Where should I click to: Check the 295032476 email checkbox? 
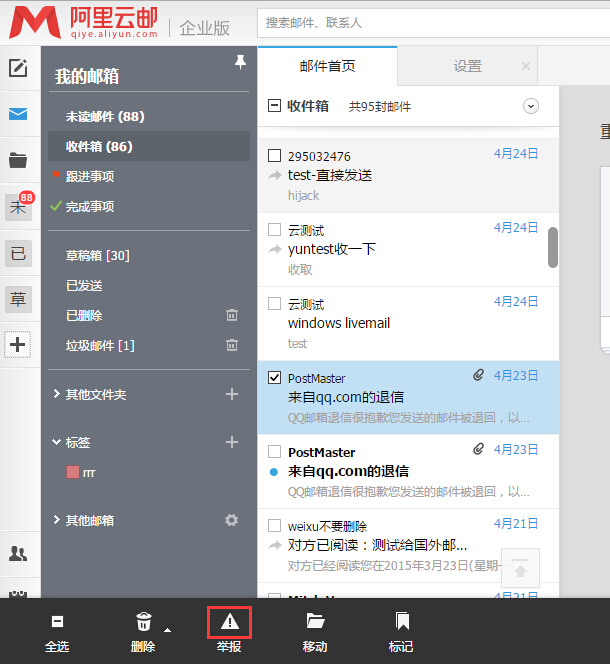point(275,156)
